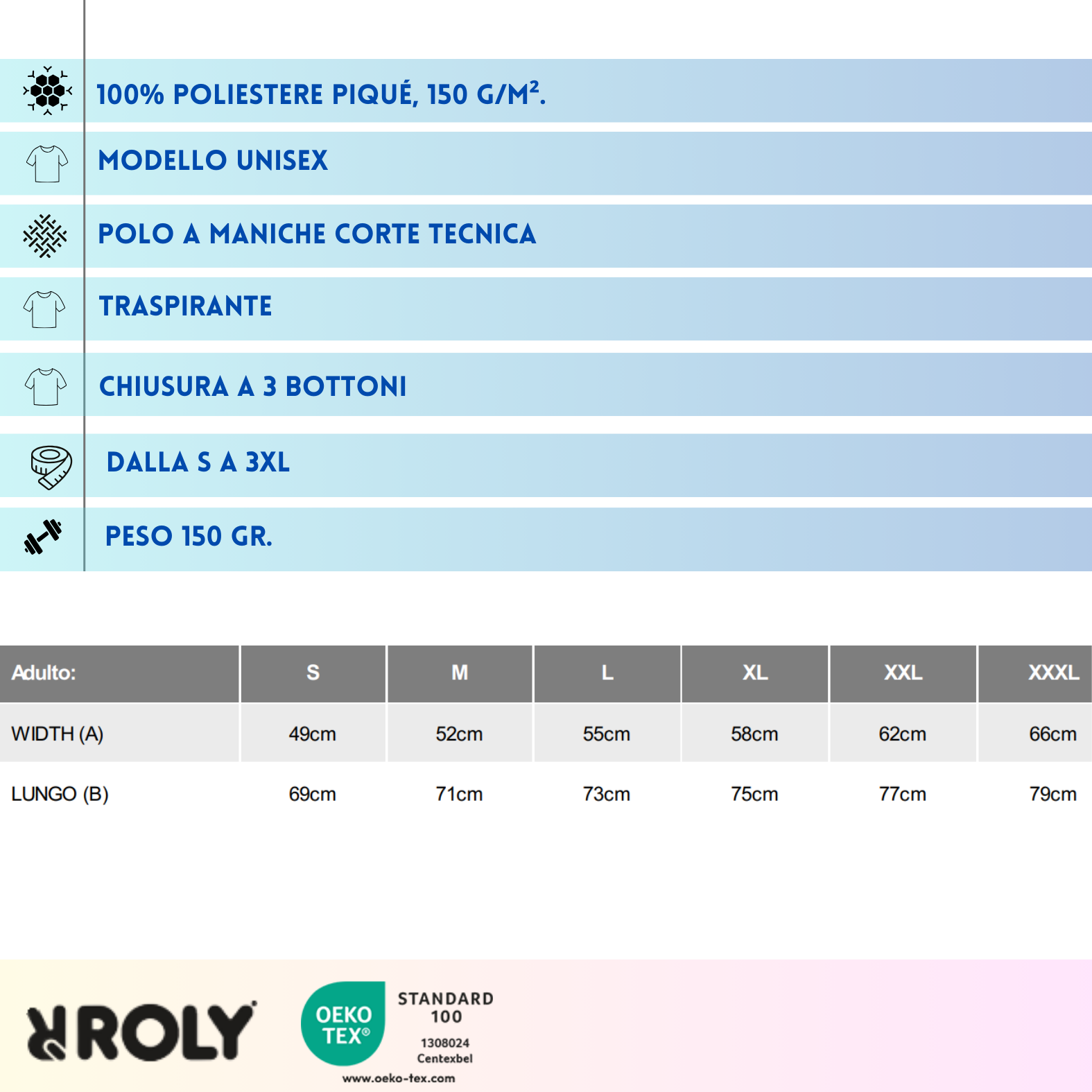Click the WIDTH (A) row label
Viewport: 1092px width, 1092px height.
pos(58,734)
